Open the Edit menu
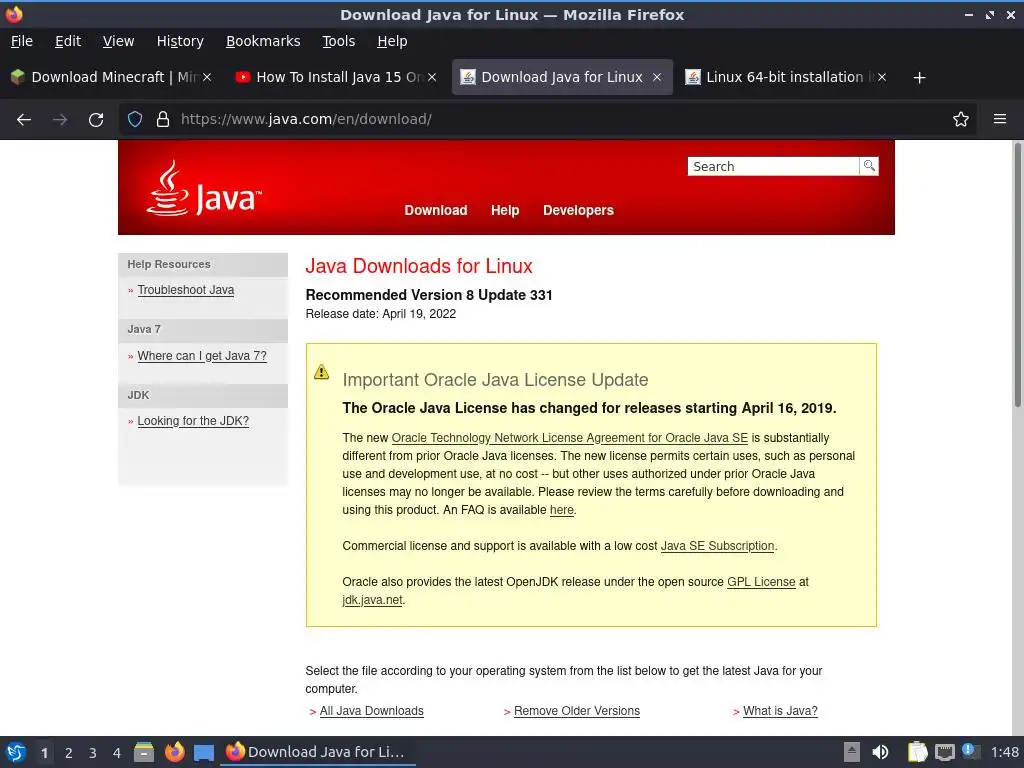This screenshot has height=768, width=1024. (x=68, y=41)
